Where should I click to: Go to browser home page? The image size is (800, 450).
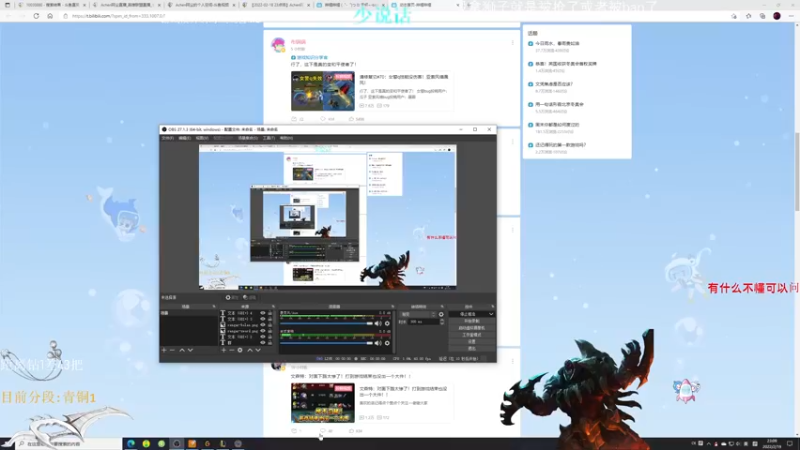click(x=50, y=16)
